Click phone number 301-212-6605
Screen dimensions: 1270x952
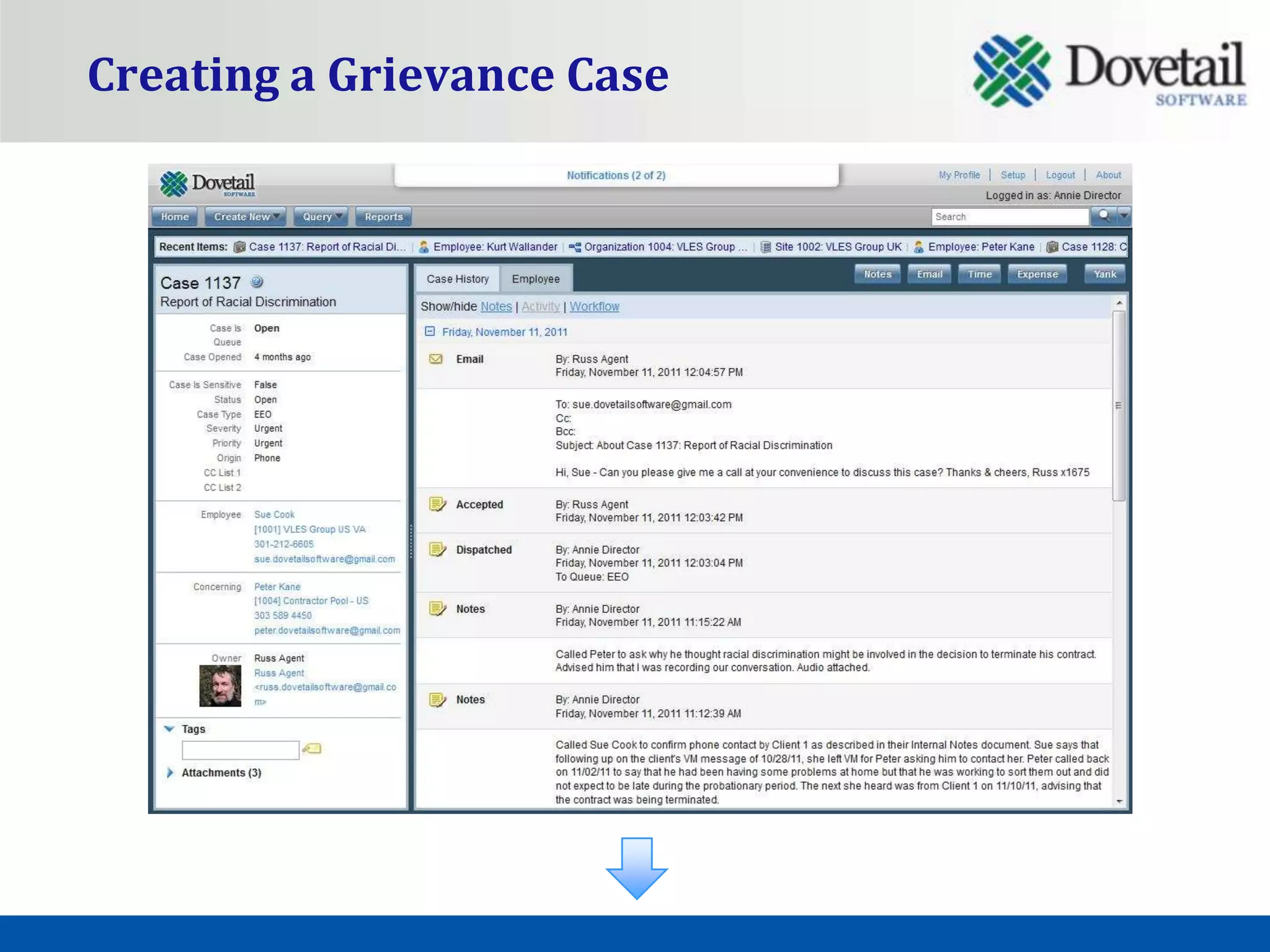284,544
